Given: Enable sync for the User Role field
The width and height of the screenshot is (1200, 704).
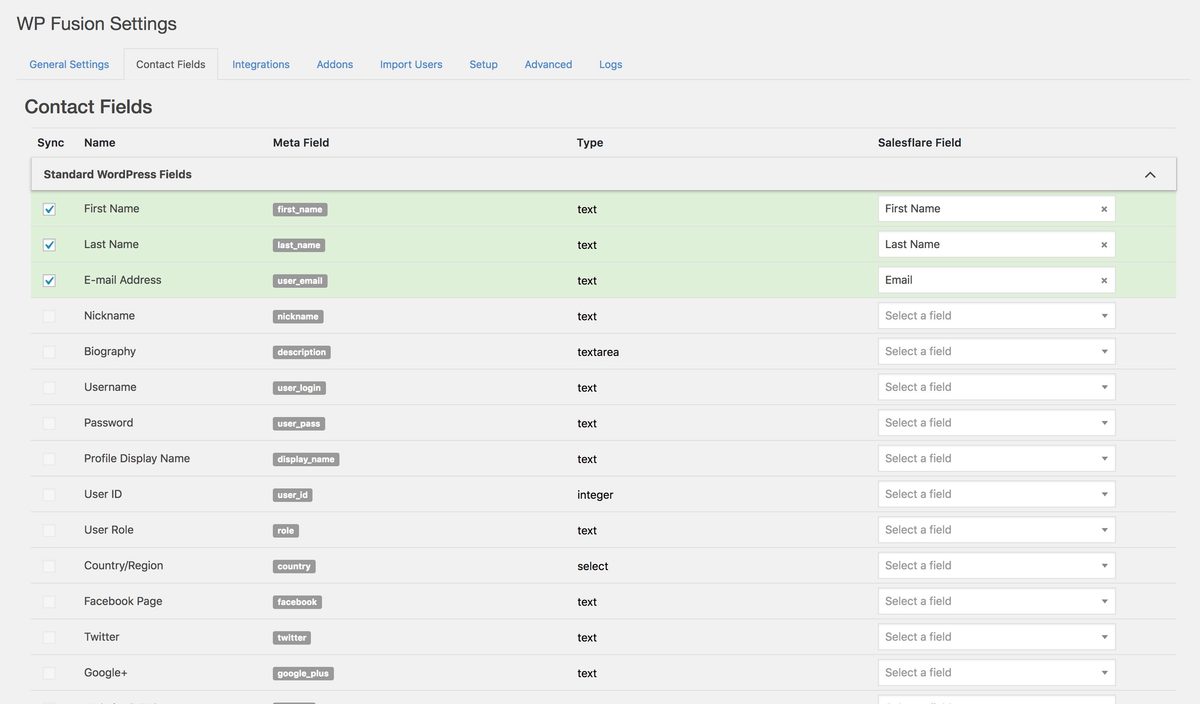Looking at the screenshot, I should pos(49,530).
